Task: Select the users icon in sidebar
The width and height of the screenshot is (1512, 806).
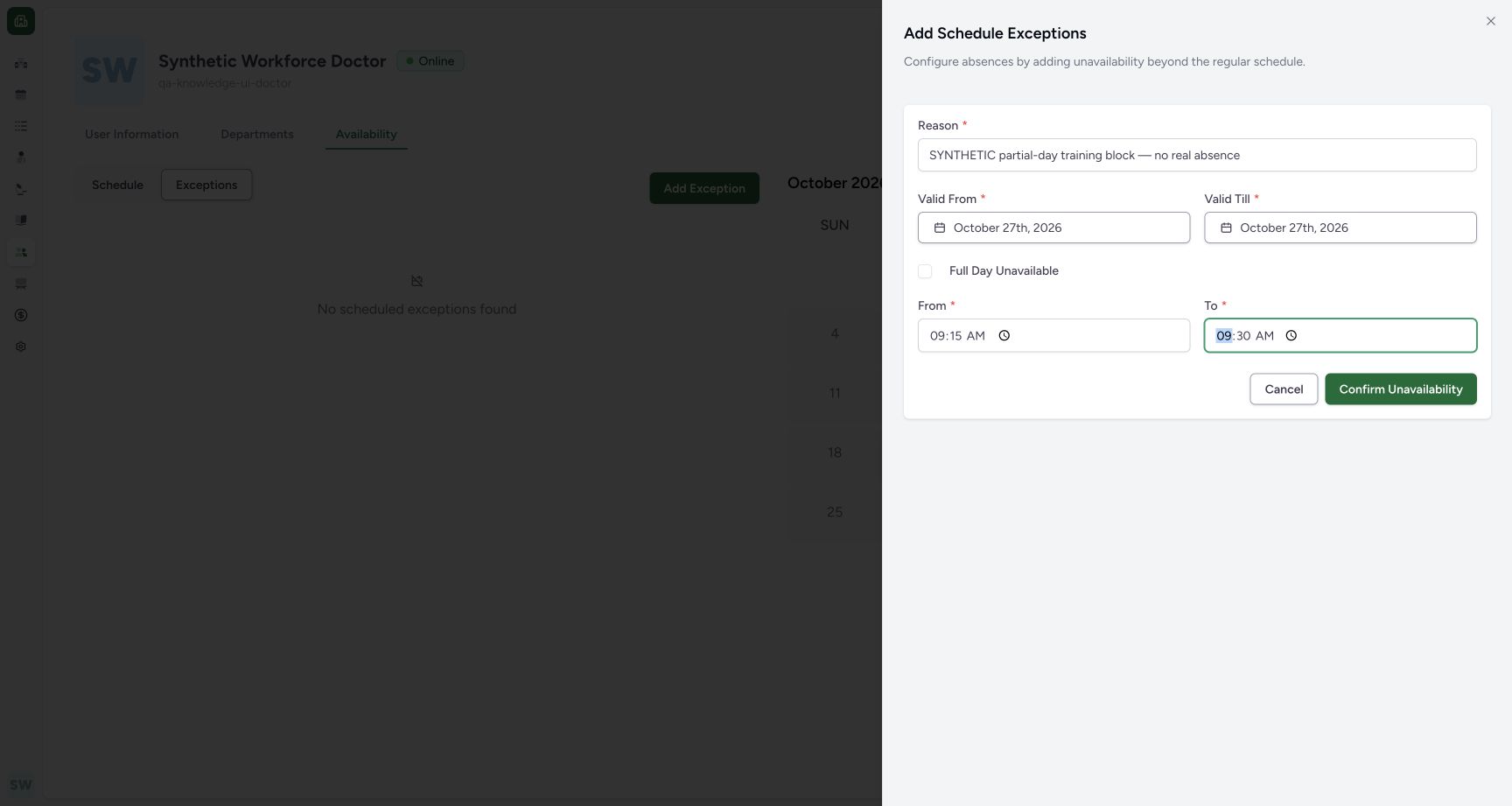Action: click(21, 252)
